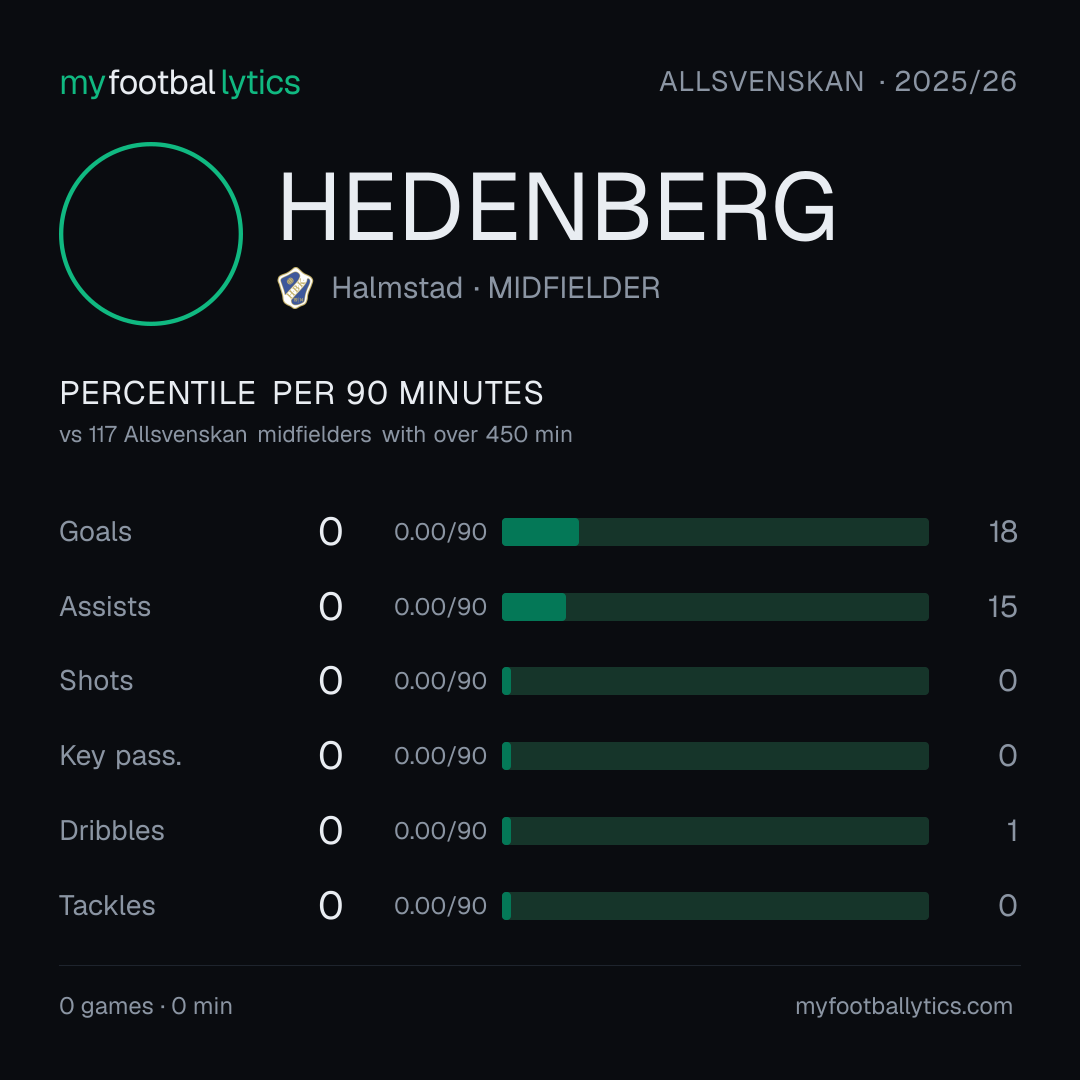The height and width of the screenshot is (1080, 1080).
Task: Select the Goals percentile bar
Action: tap(715, 532)
